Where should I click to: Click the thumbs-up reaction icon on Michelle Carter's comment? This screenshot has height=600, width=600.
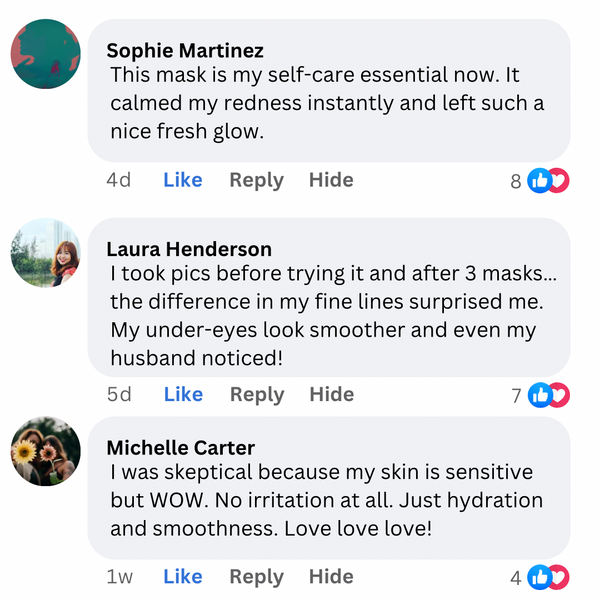(539, 577)
